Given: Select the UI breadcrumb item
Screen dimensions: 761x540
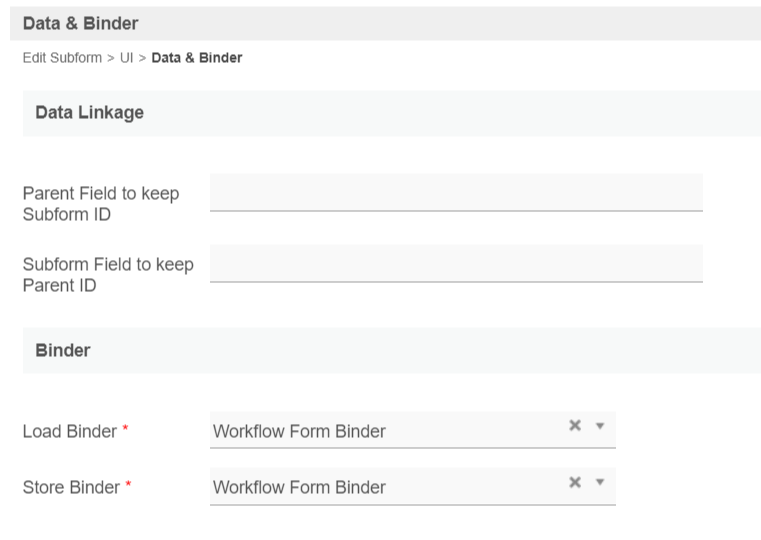Looking at the screenshot, I should 127,58.
